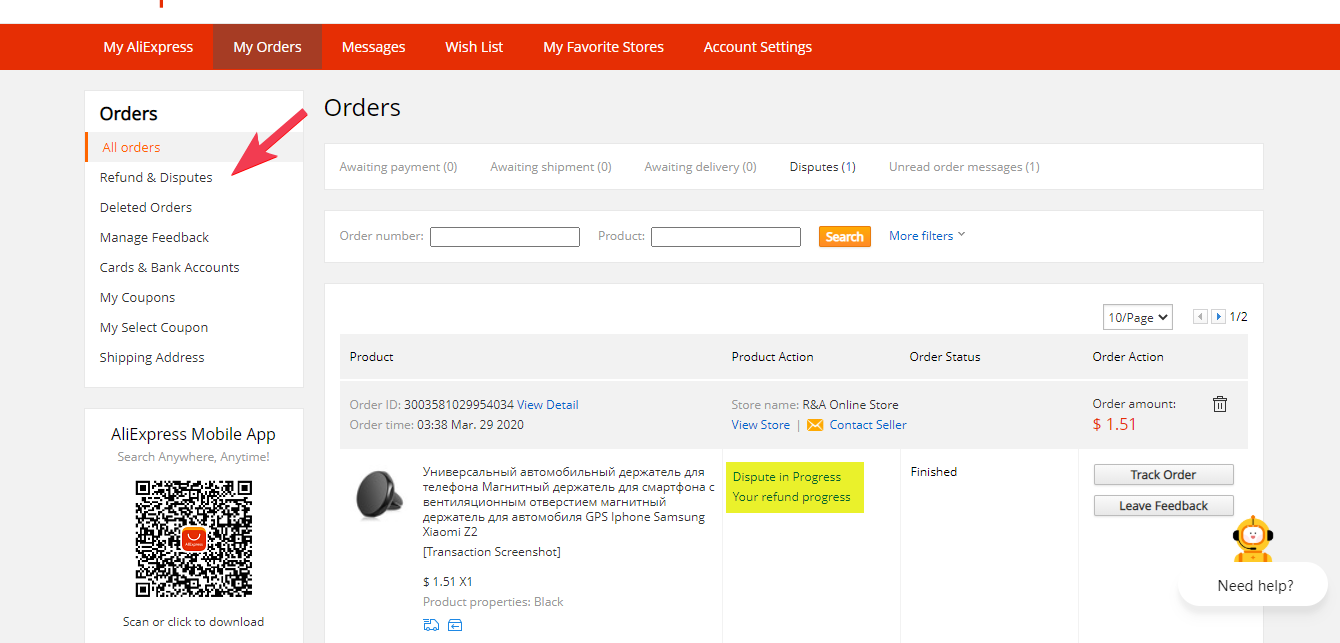Open the 10/Page results dropdown

pyautogui.click(x=1138, y=317)
